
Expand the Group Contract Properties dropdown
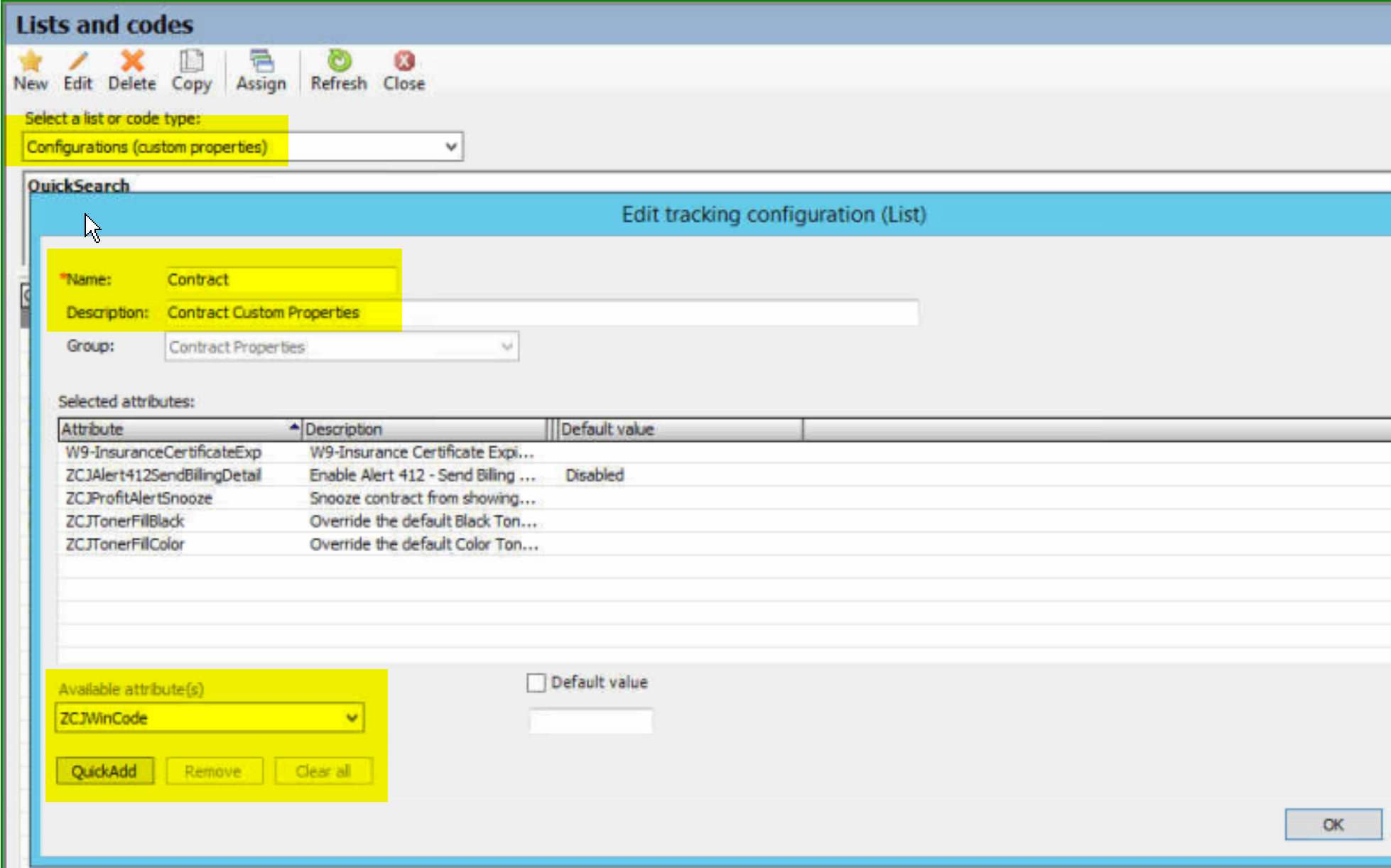pos(342,347)
